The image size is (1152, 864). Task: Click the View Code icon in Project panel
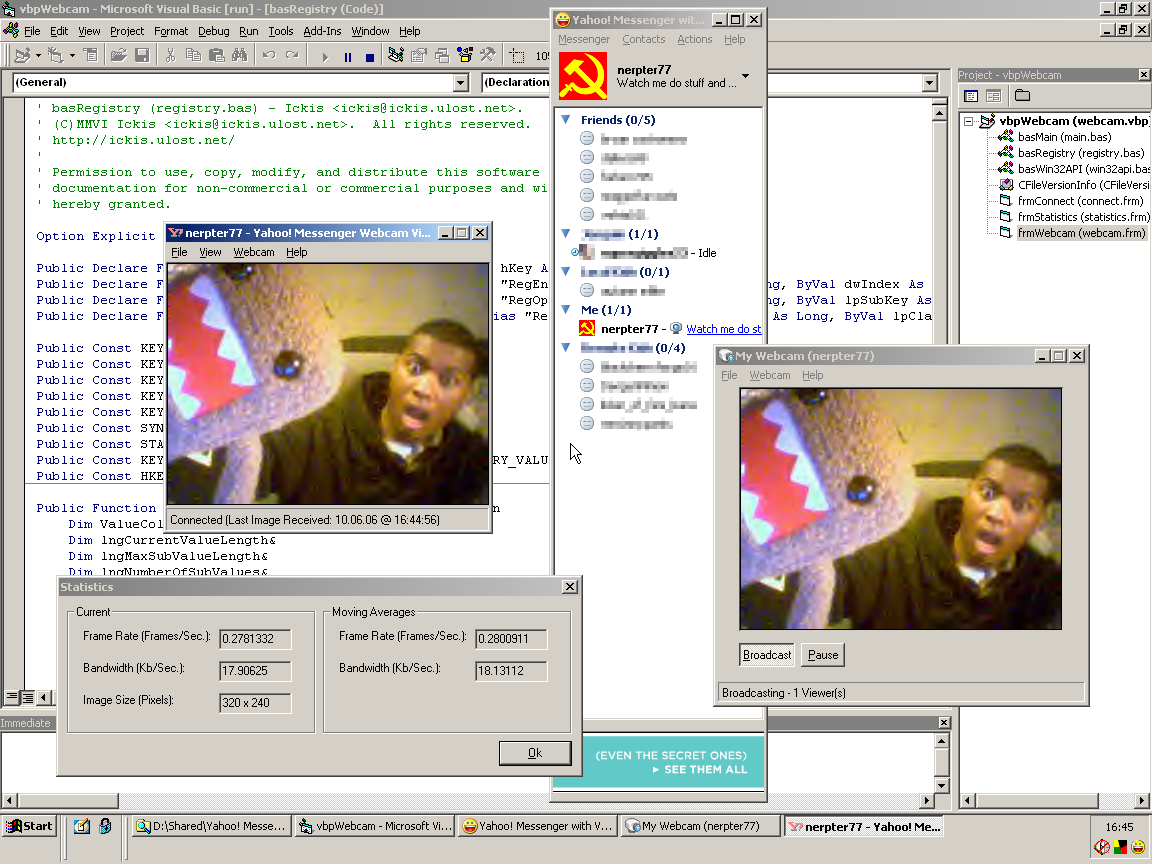(x=971, y=96)
